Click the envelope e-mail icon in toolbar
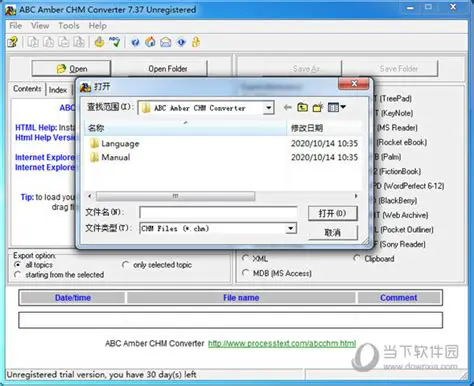Image resolution: width=474 pixels, height=386 pixels. point(166,42)
